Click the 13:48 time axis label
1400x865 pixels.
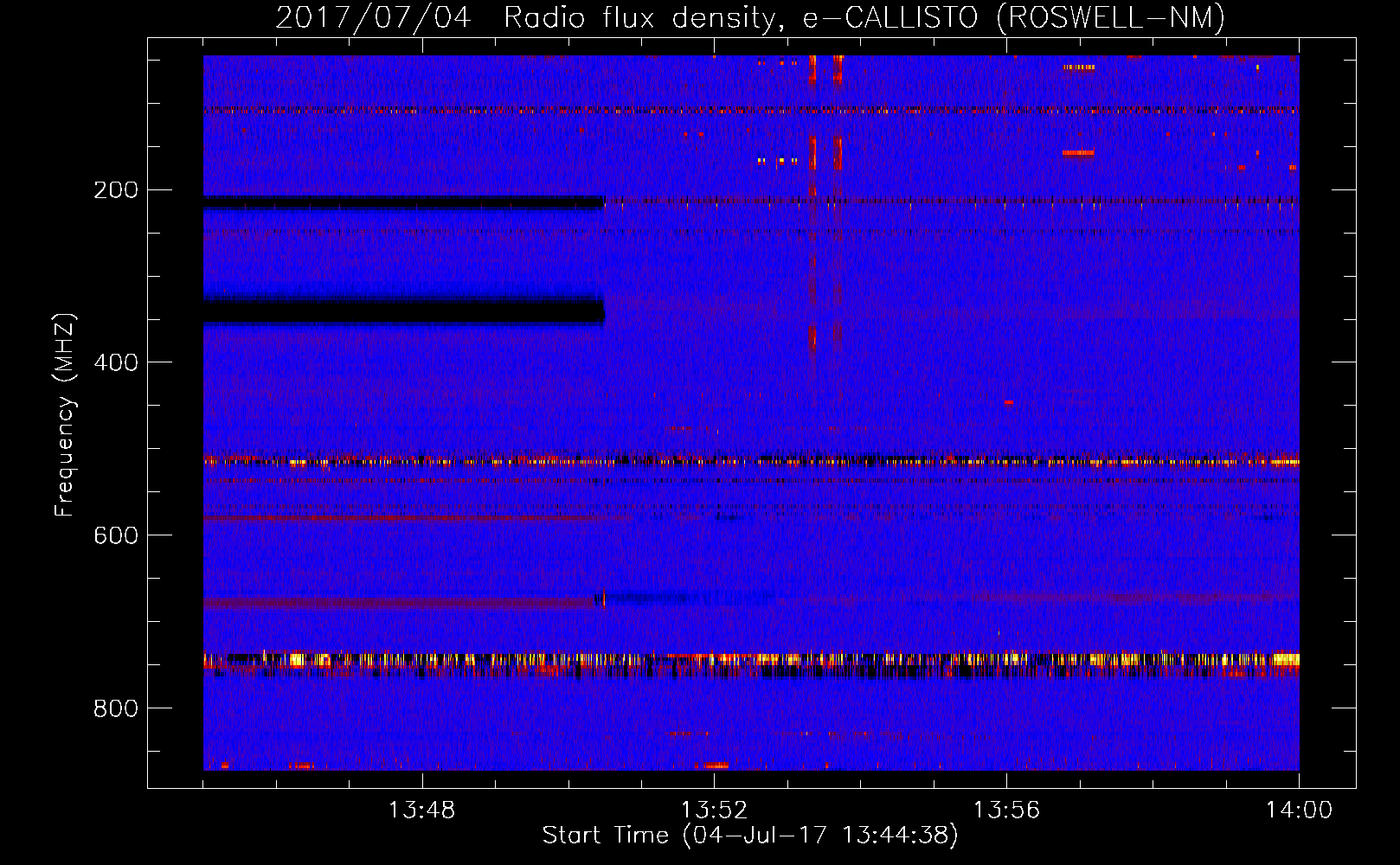click(421, 811)
